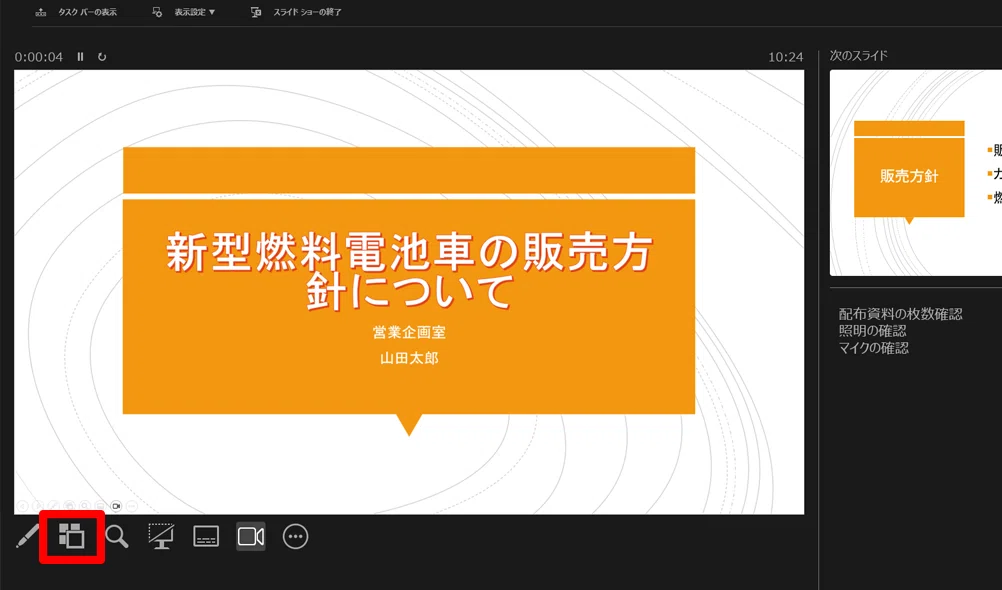Click note line 配布資料の枚数確認

pos(900,314)
